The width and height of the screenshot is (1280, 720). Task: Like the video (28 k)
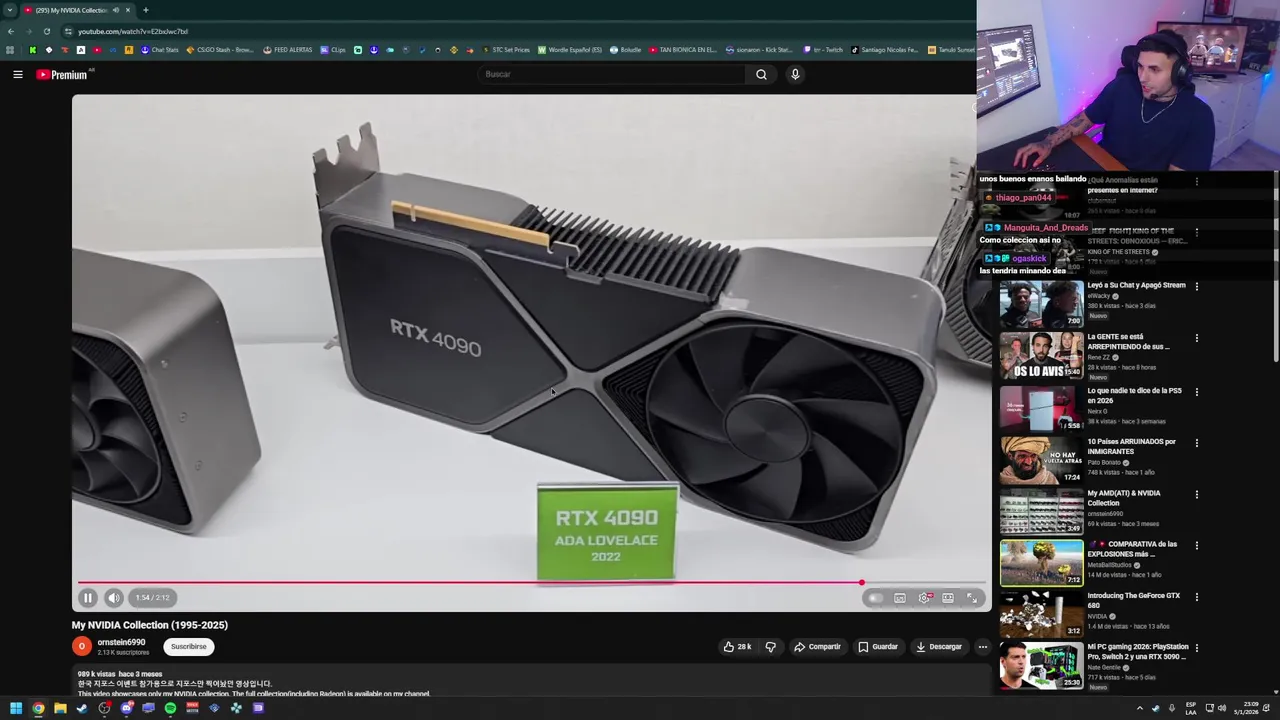737,647
